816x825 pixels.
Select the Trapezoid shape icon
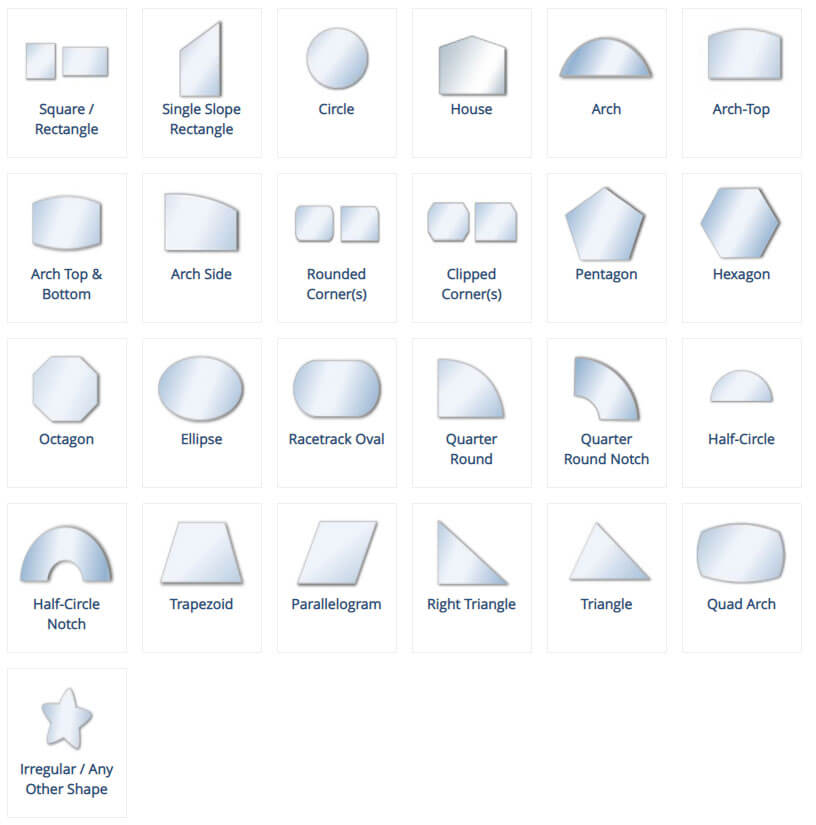pos(202,553)
